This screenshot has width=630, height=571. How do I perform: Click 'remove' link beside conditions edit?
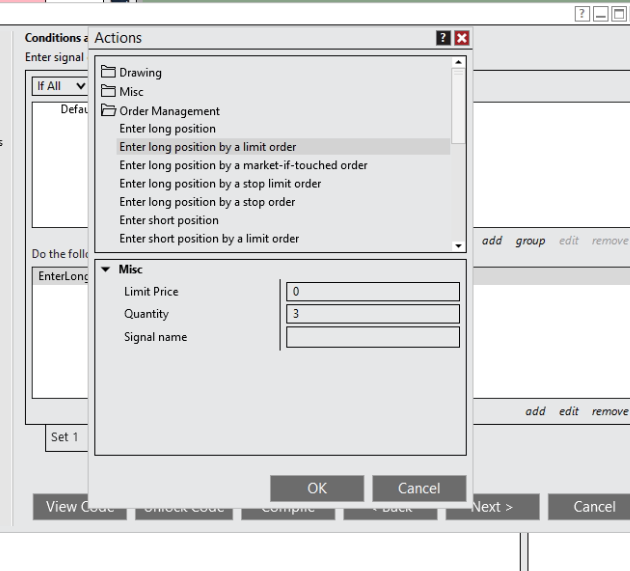coord(610,240)
